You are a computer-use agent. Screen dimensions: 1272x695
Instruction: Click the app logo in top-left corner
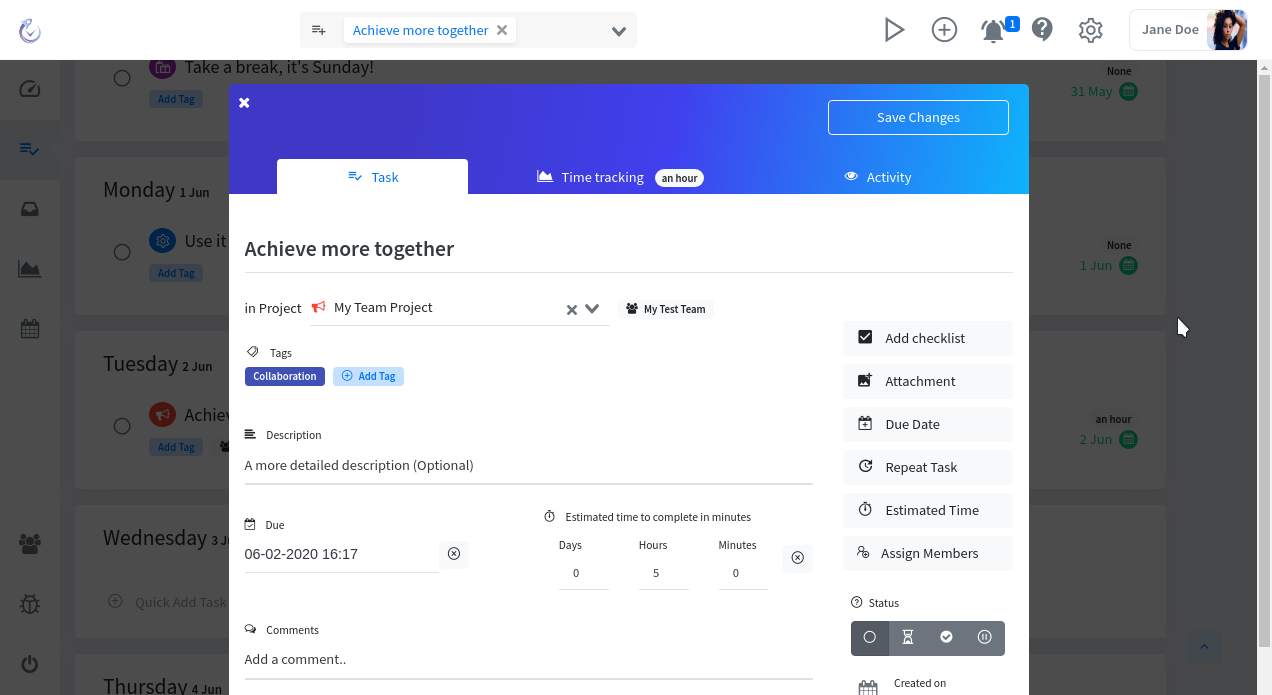(30, 30)
